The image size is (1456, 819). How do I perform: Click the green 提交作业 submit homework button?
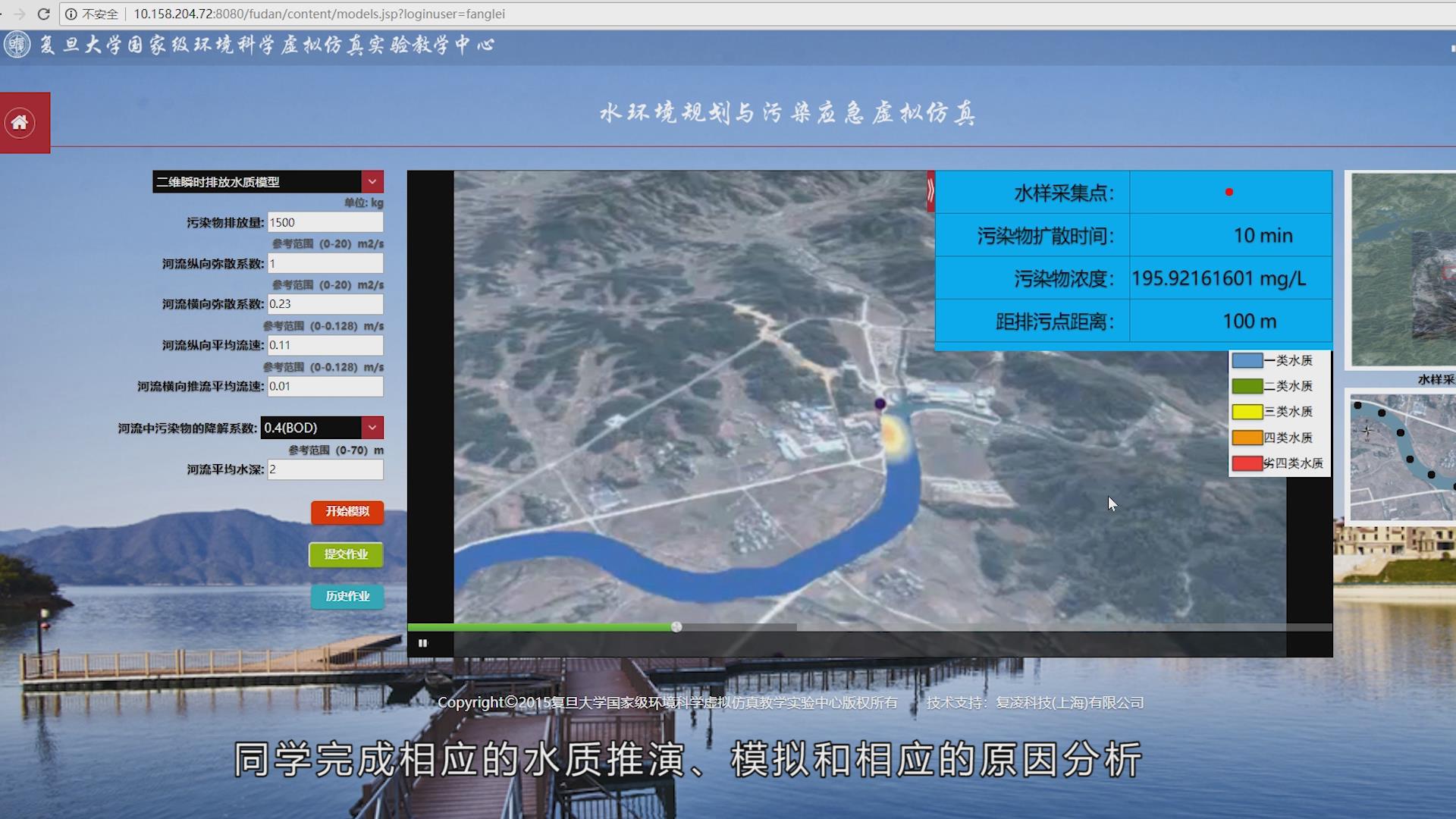(x=346, y=554)
